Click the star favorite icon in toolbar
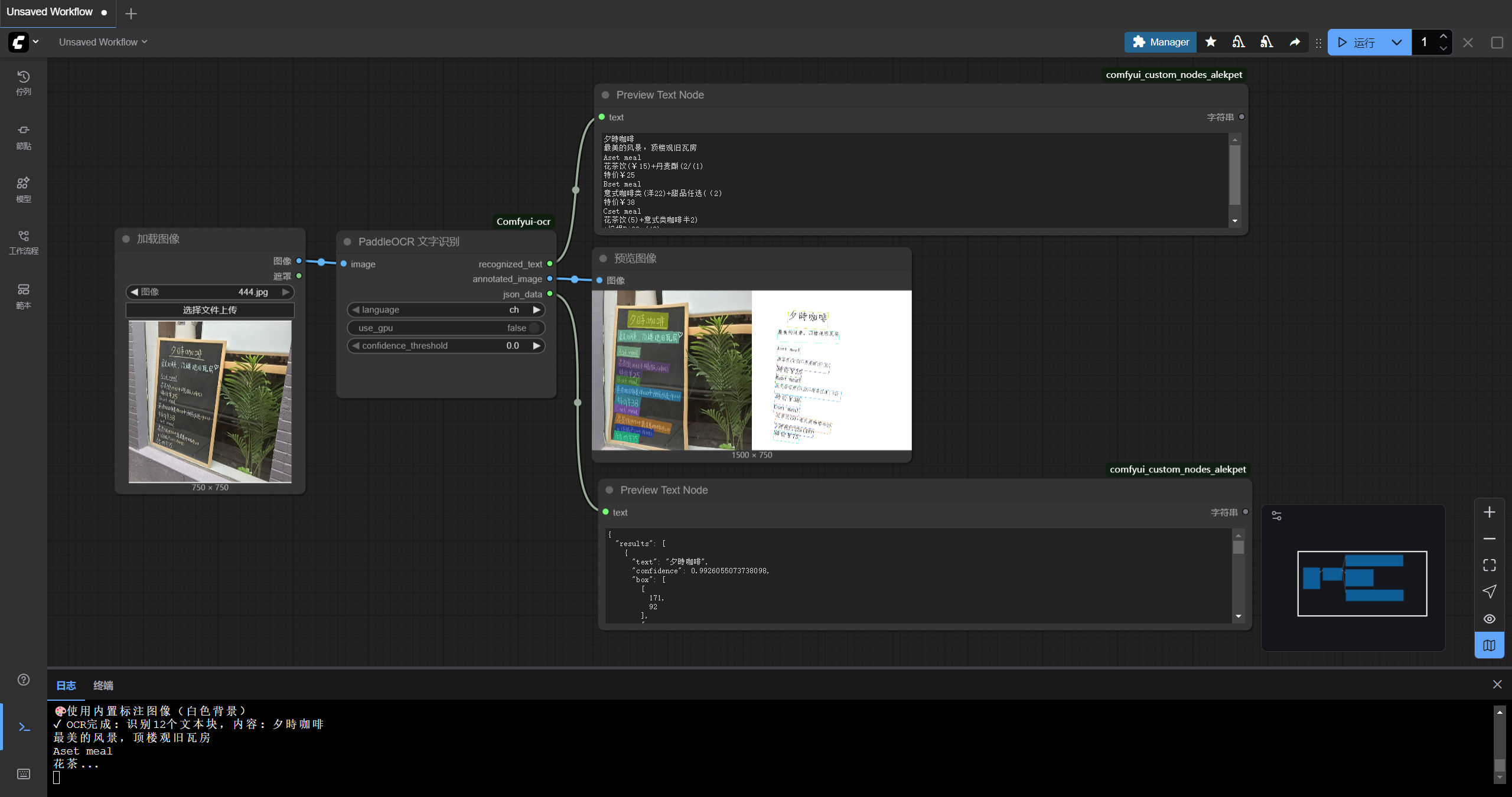 1211,42
